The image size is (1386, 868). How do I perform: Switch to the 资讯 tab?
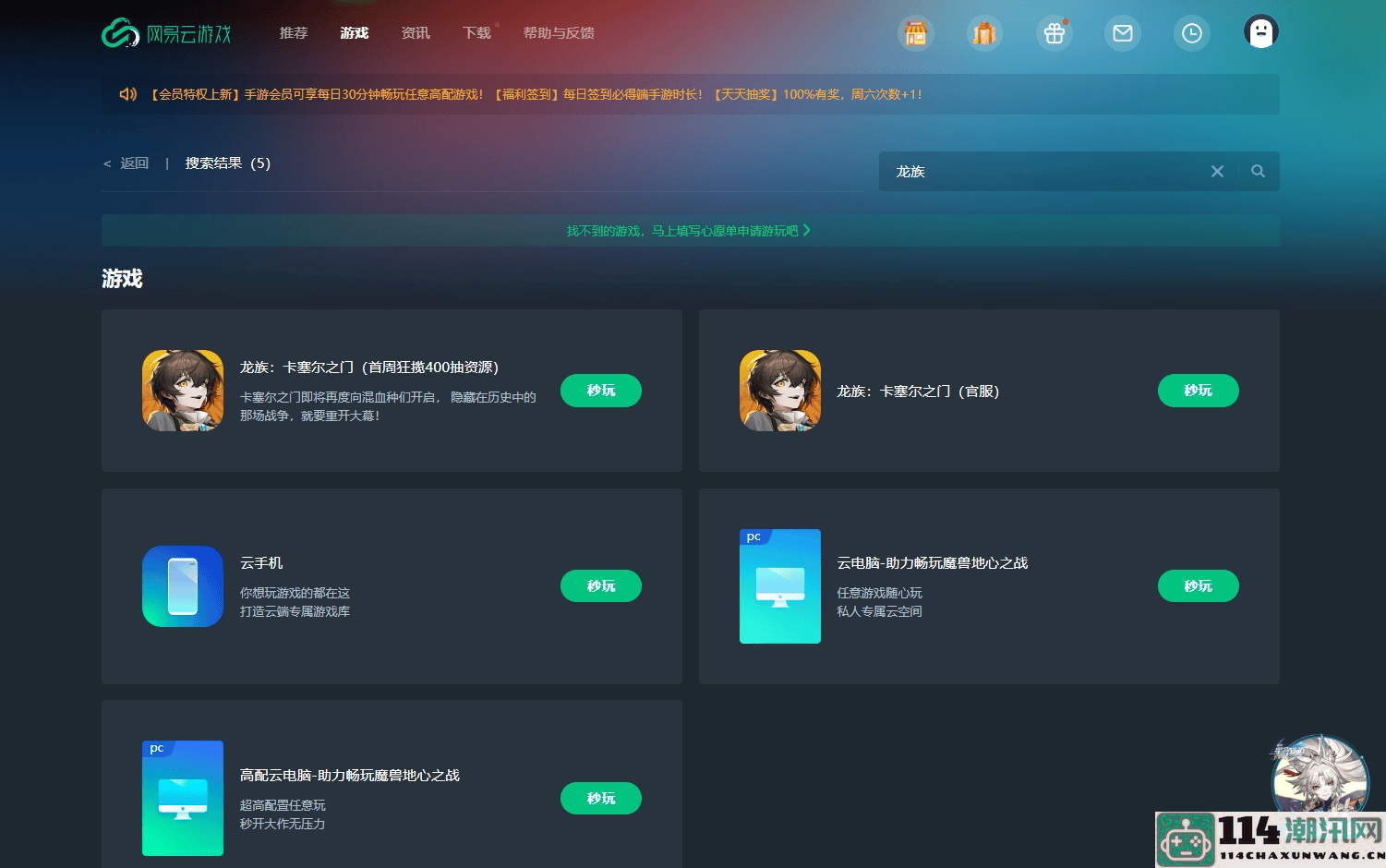click(416, 33)
